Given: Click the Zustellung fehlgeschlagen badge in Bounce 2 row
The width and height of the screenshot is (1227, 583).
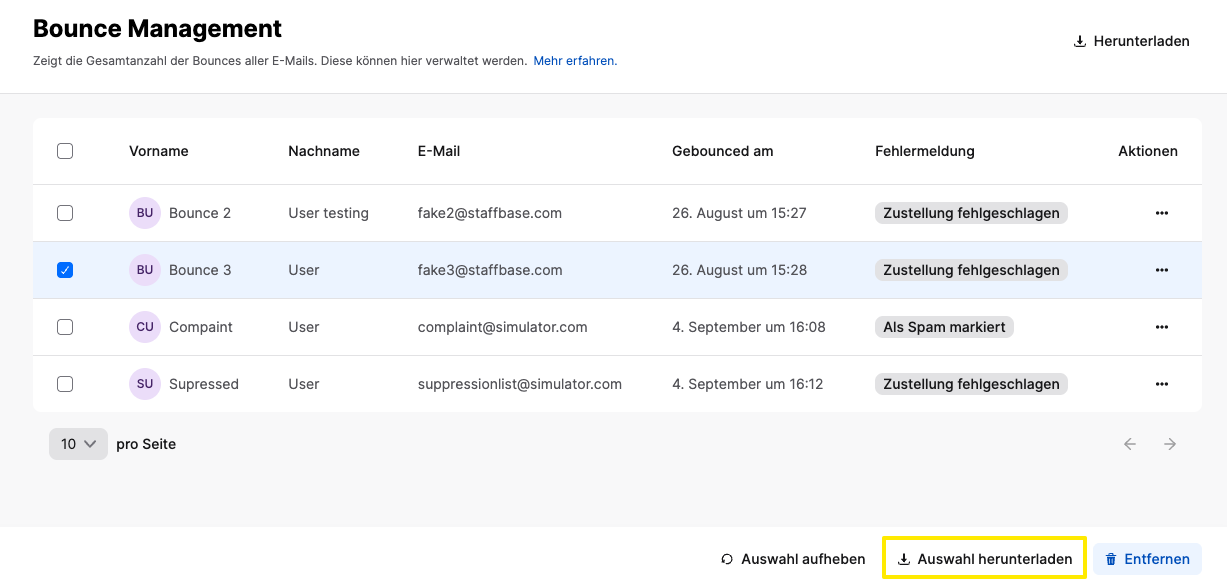Looking at the screenshot, I should pyautogui.click(x=971, y=213).
